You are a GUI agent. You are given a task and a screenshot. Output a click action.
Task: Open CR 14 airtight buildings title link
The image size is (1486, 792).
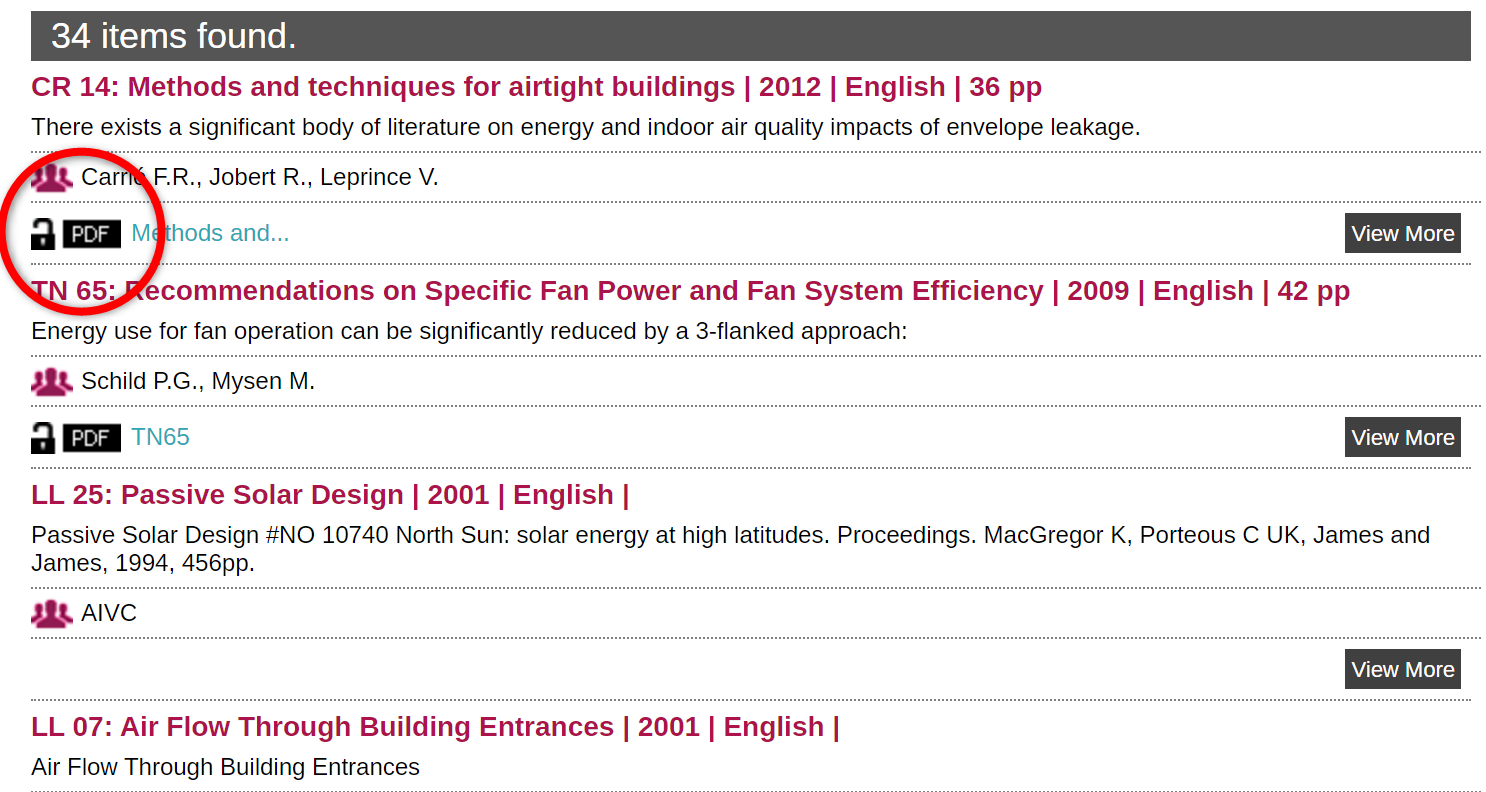[x=536, y=87]
